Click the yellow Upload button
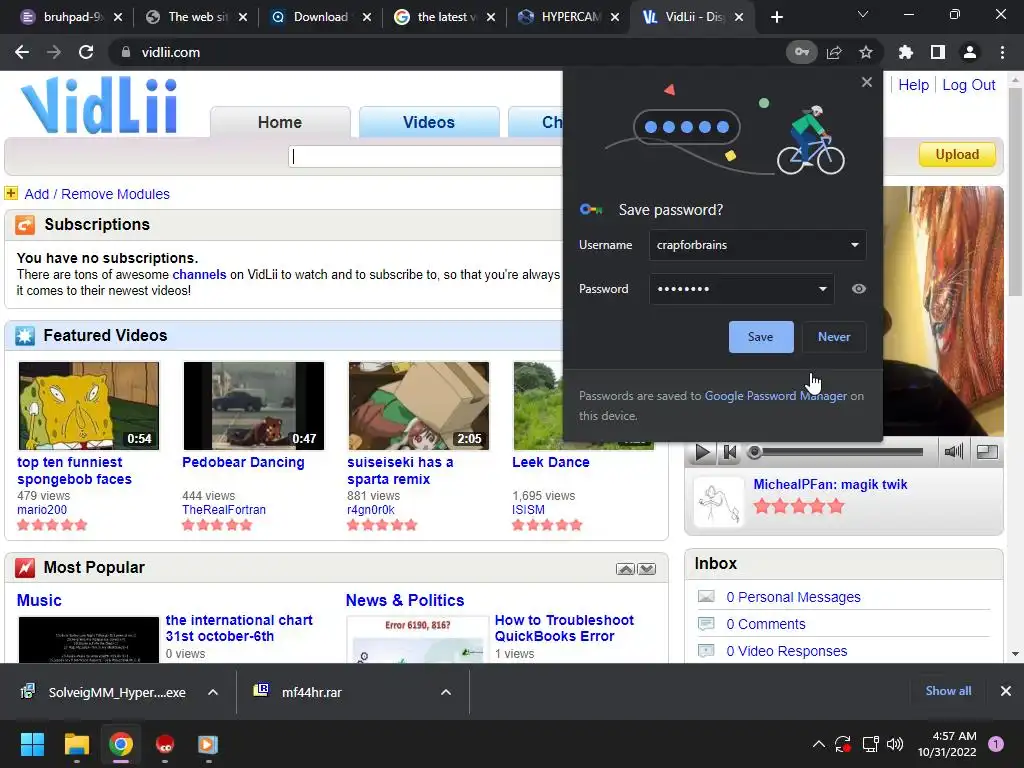1024x768 pixels. click(957, 155)
